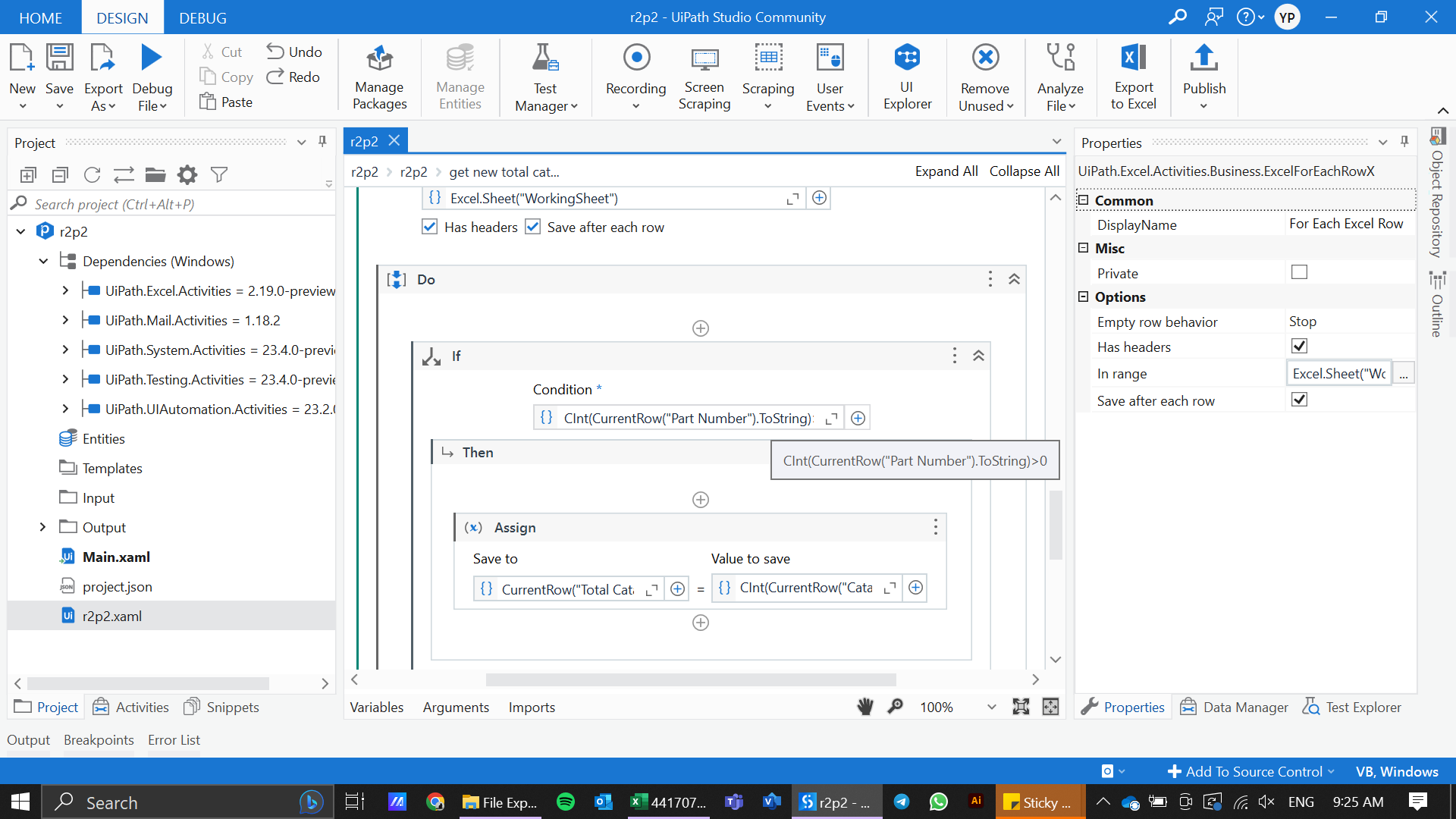The height and width of the screenshot is (819, 1456).
Task: Click the Search project field
Action: point(171,204)
